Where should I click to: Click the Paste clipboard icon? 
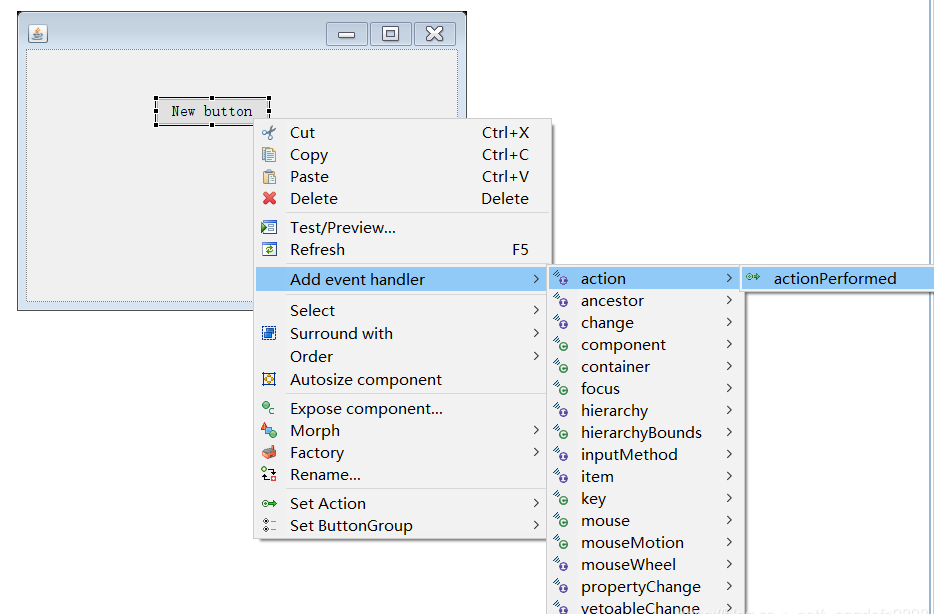[x=269, y=177]
